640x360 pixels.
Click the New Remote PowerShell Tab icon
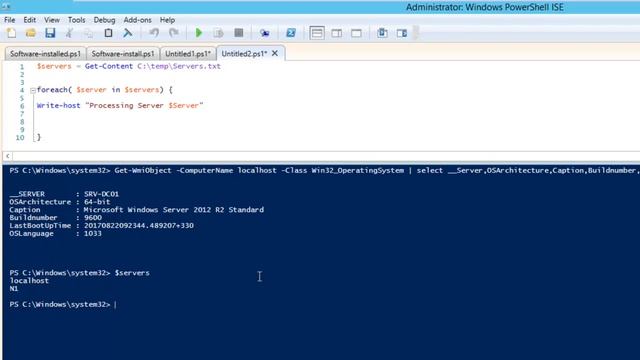(x=264, y=33)
